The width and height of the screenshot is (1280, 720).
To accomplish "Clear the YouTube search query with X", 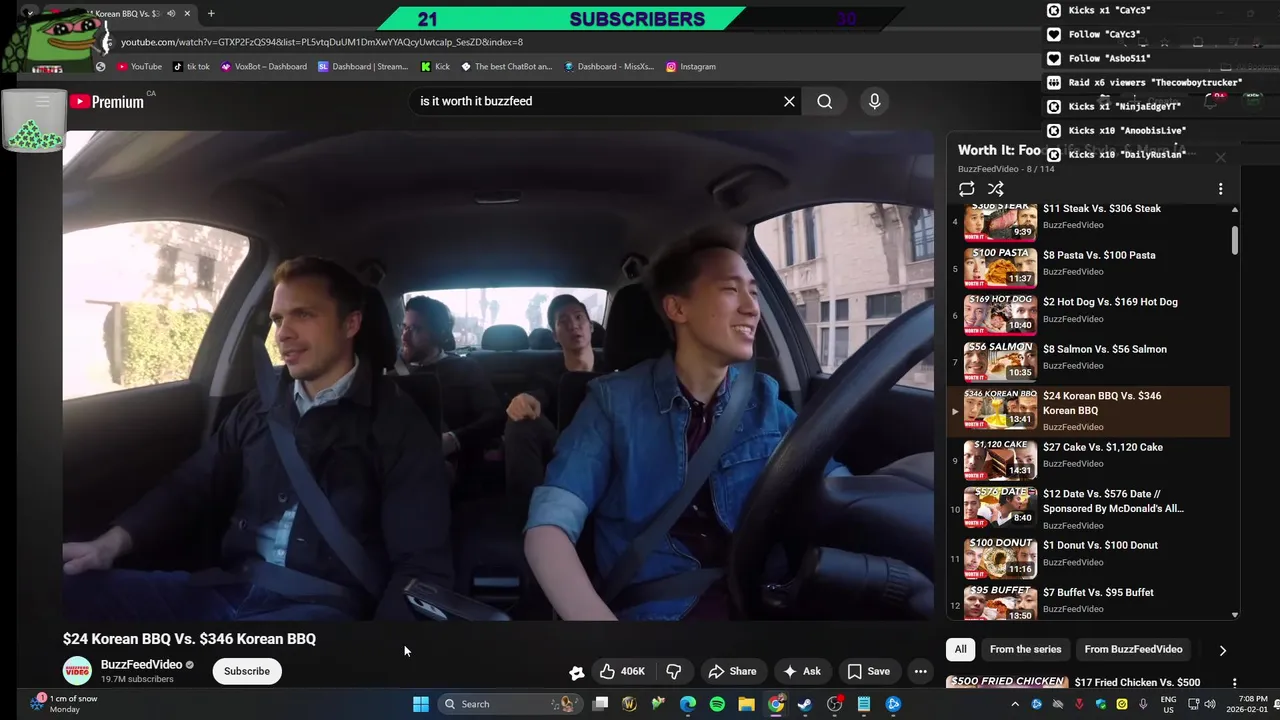I will click(x=789, y=101).
